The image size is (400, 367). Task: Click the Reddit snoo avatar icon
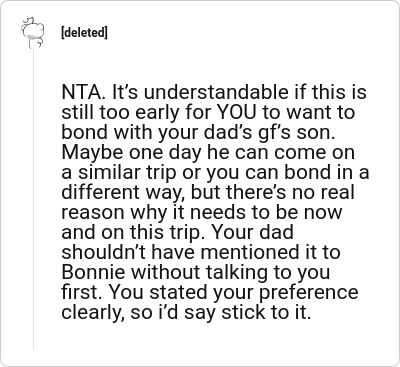[33, 33]
